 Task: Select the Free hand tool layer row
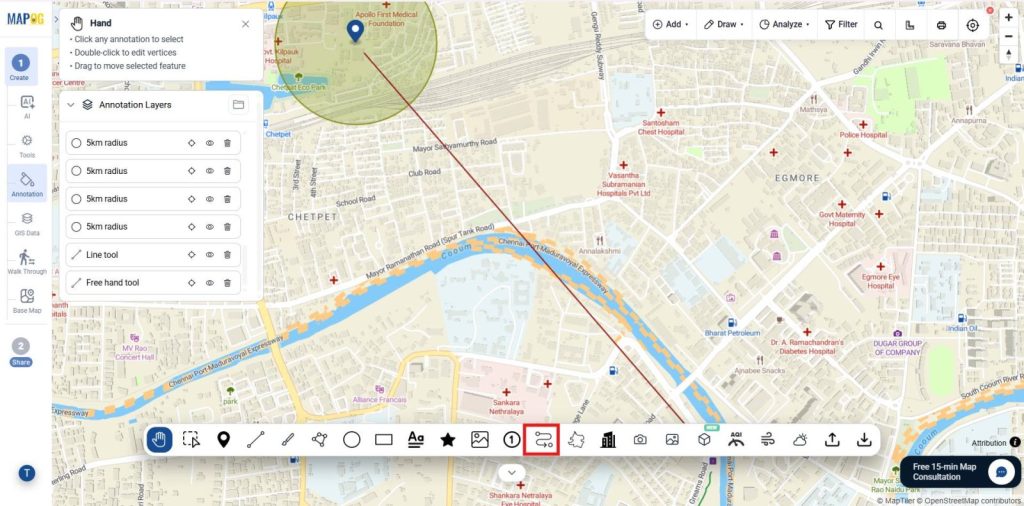click(153, 283)
